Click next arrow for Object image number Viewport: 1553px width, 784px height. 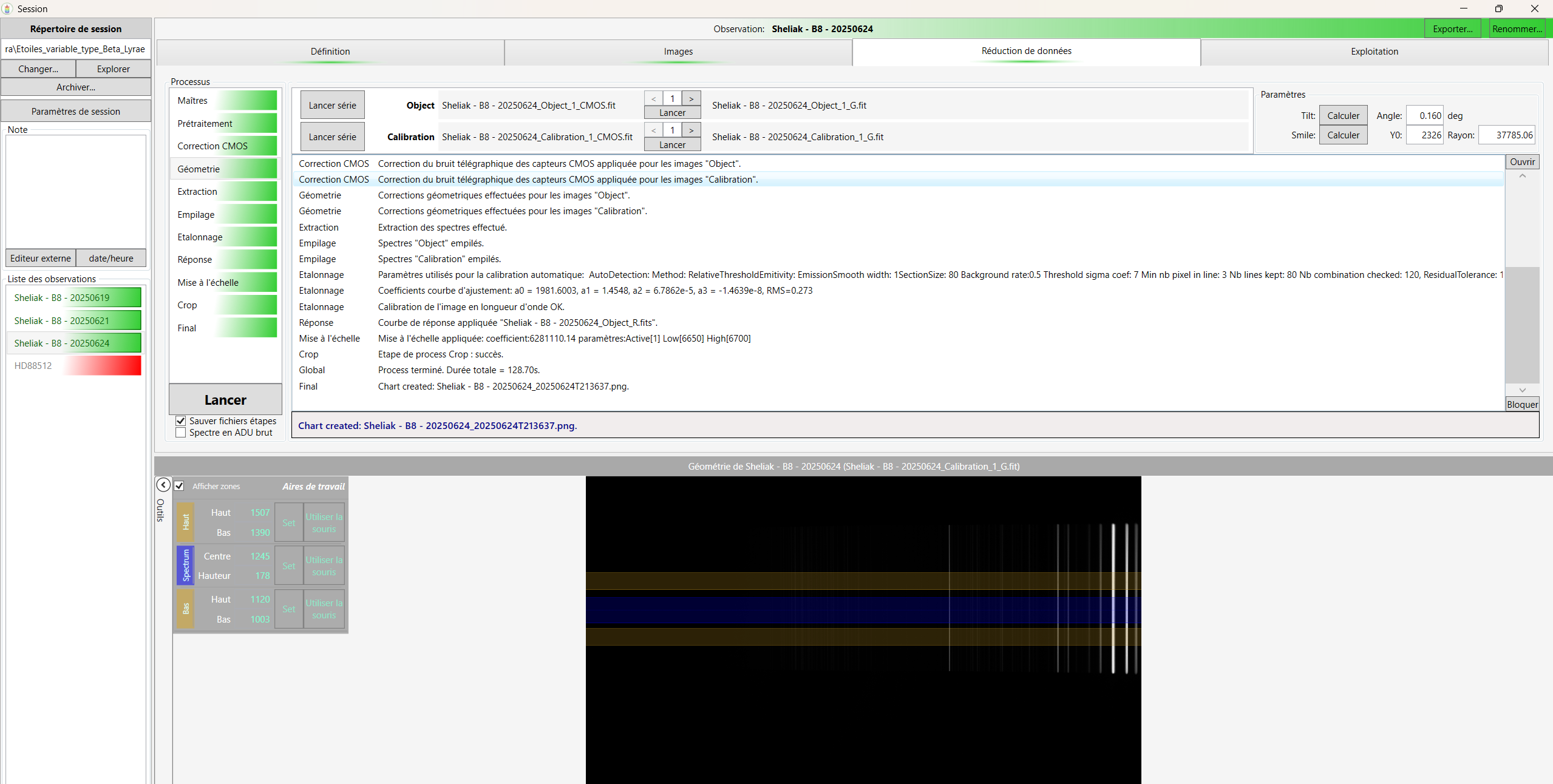tap(691, 98)
